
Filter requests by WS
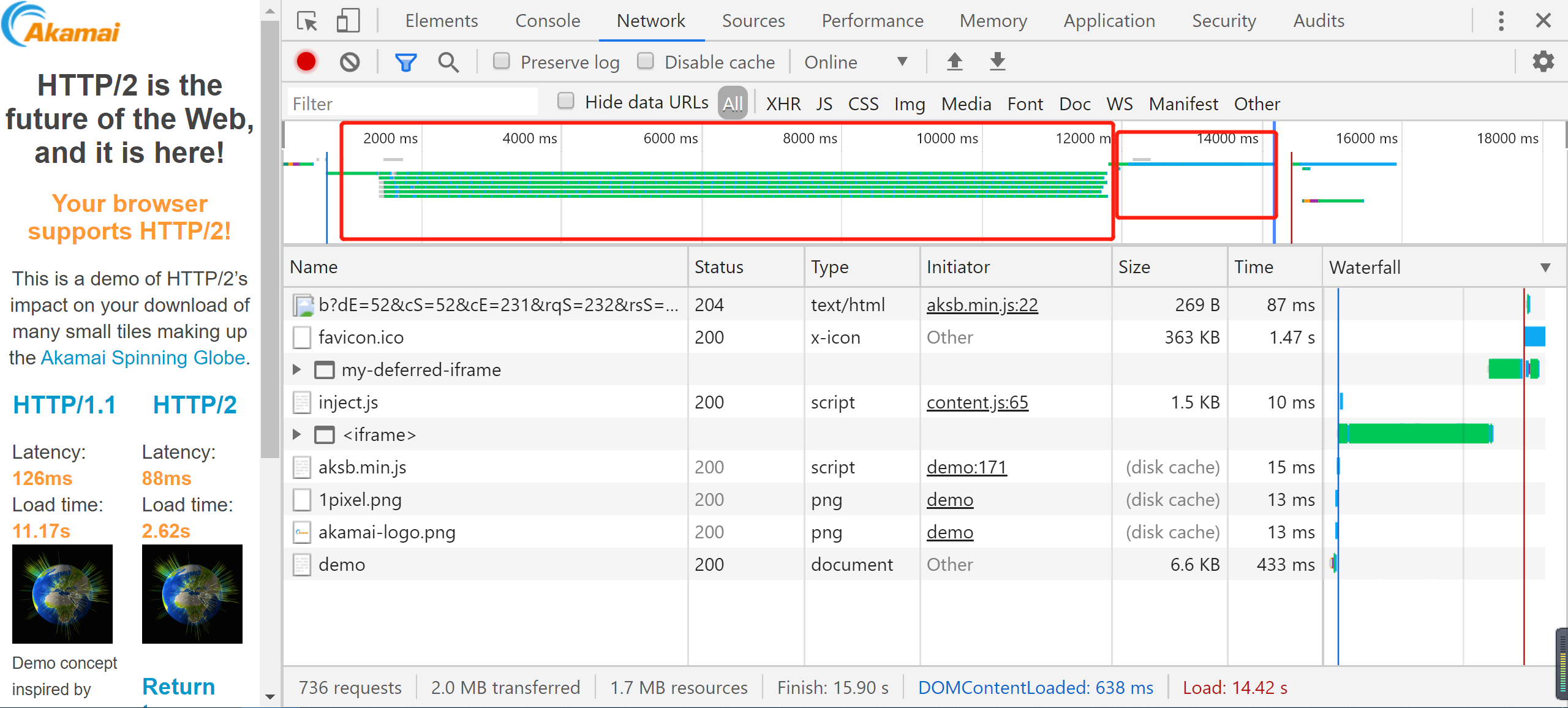coord(1119,104)
